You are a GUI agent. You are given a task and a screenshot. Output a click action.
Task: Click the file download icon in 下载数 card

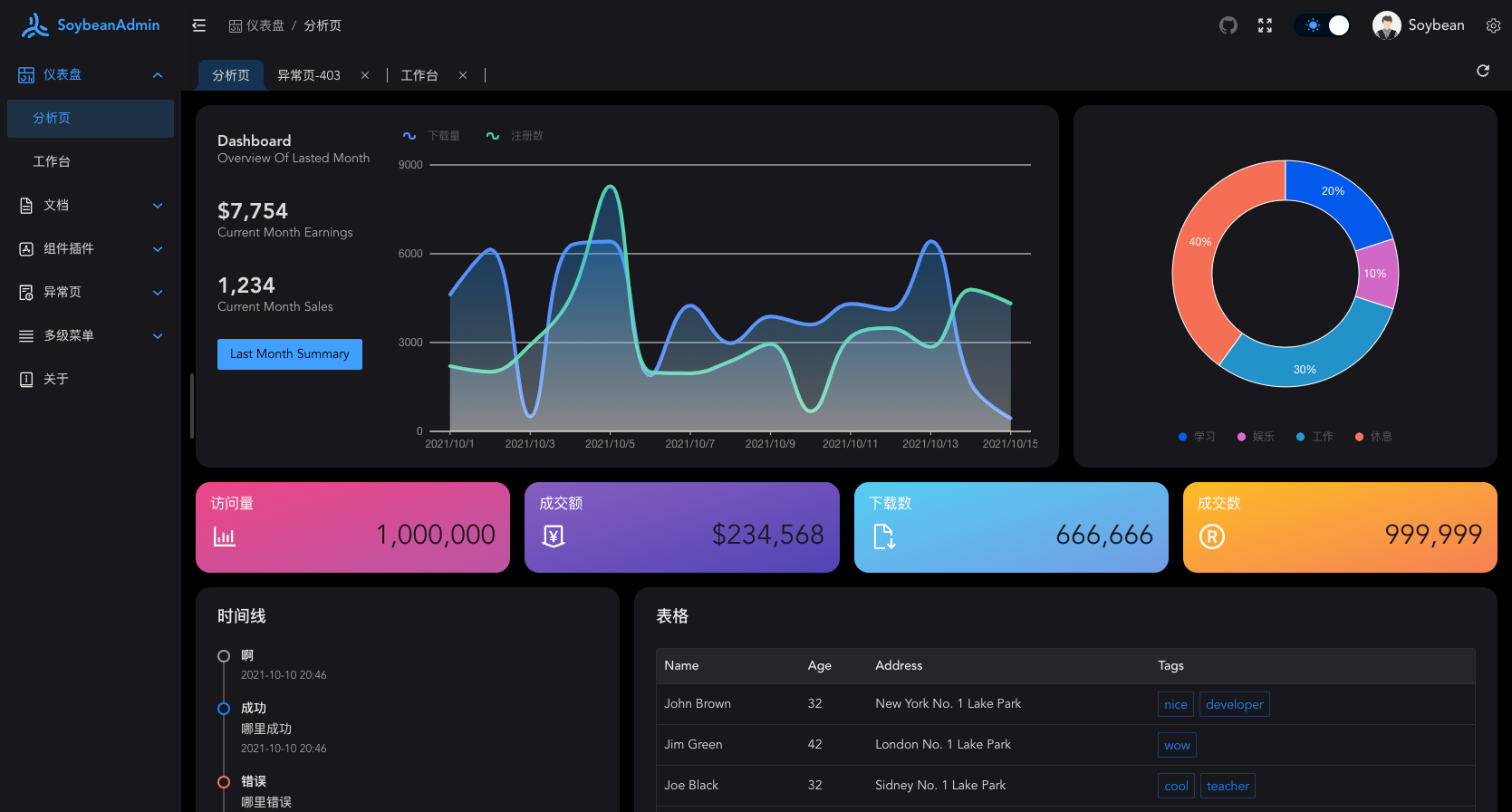click(884, 536)
